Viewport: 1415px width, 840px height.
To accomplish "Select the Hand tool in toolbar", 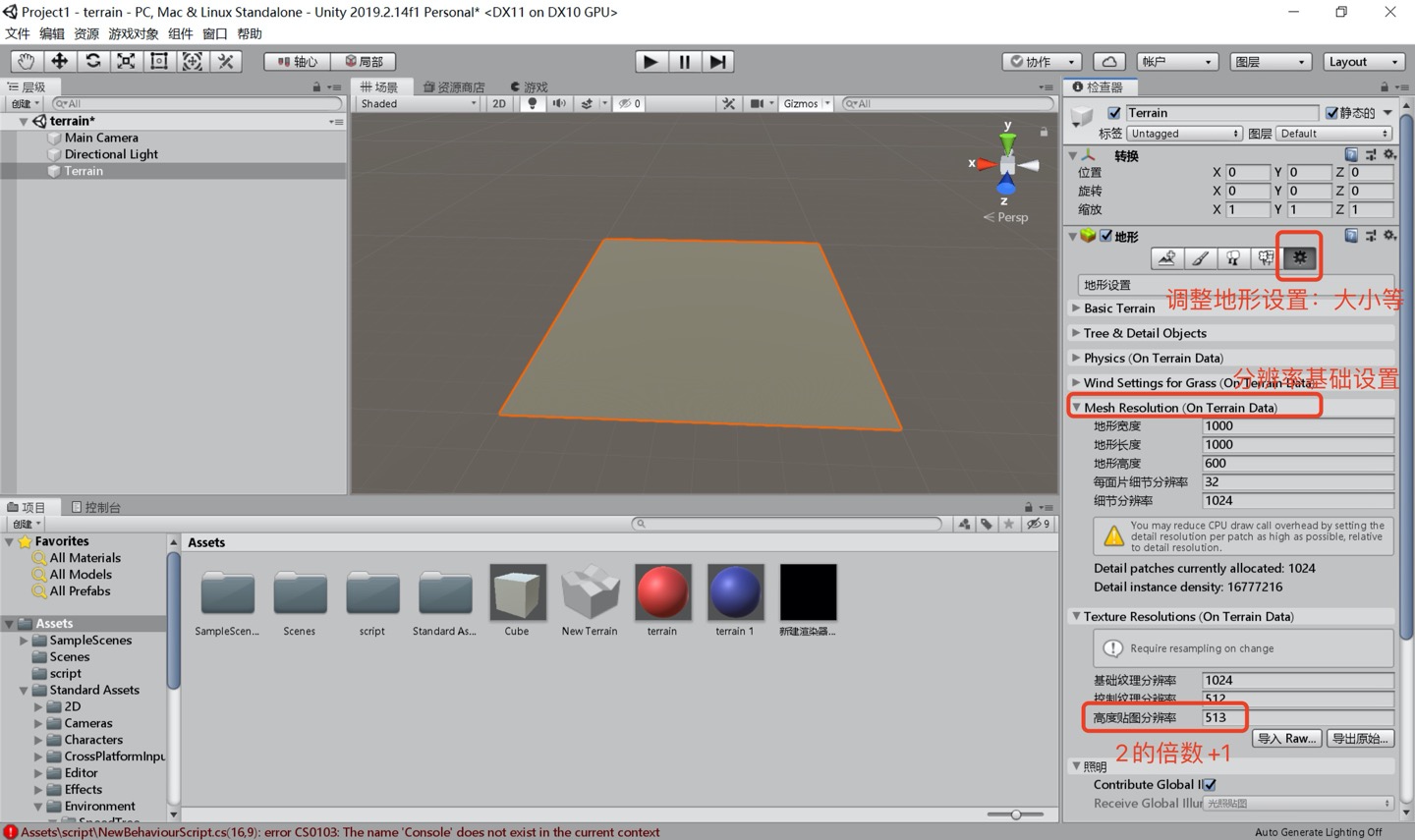I will [x=26, y=61].
